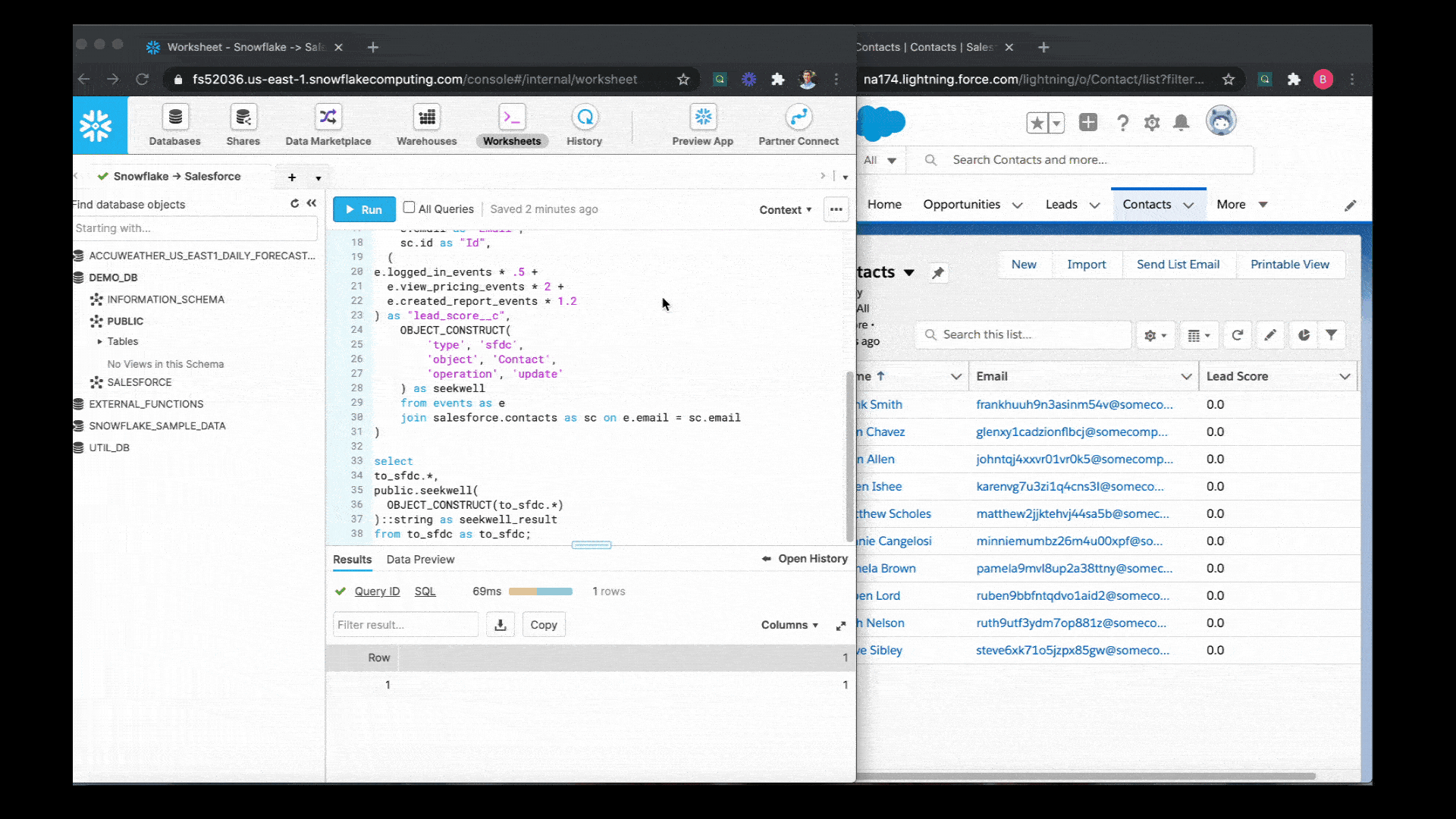This screenshot has height=819, width=1456.
Task: Click Send List Email
Action: tap(1178, 264)
